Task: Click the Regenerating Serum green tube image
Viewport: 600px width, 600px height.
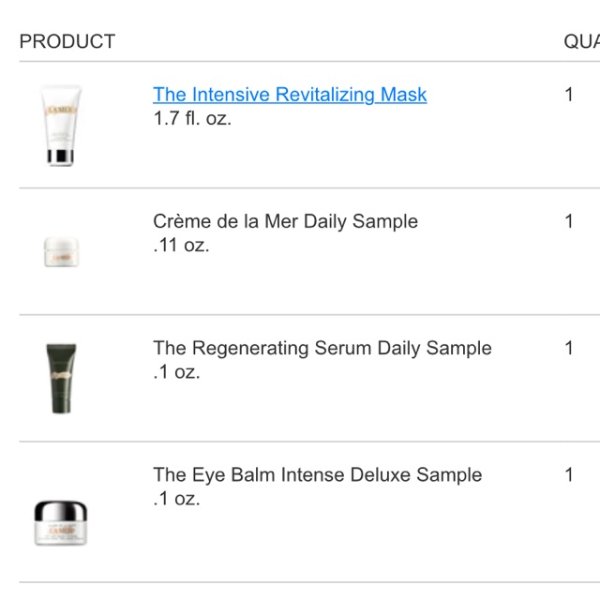Action: click(x=61, y=378)
